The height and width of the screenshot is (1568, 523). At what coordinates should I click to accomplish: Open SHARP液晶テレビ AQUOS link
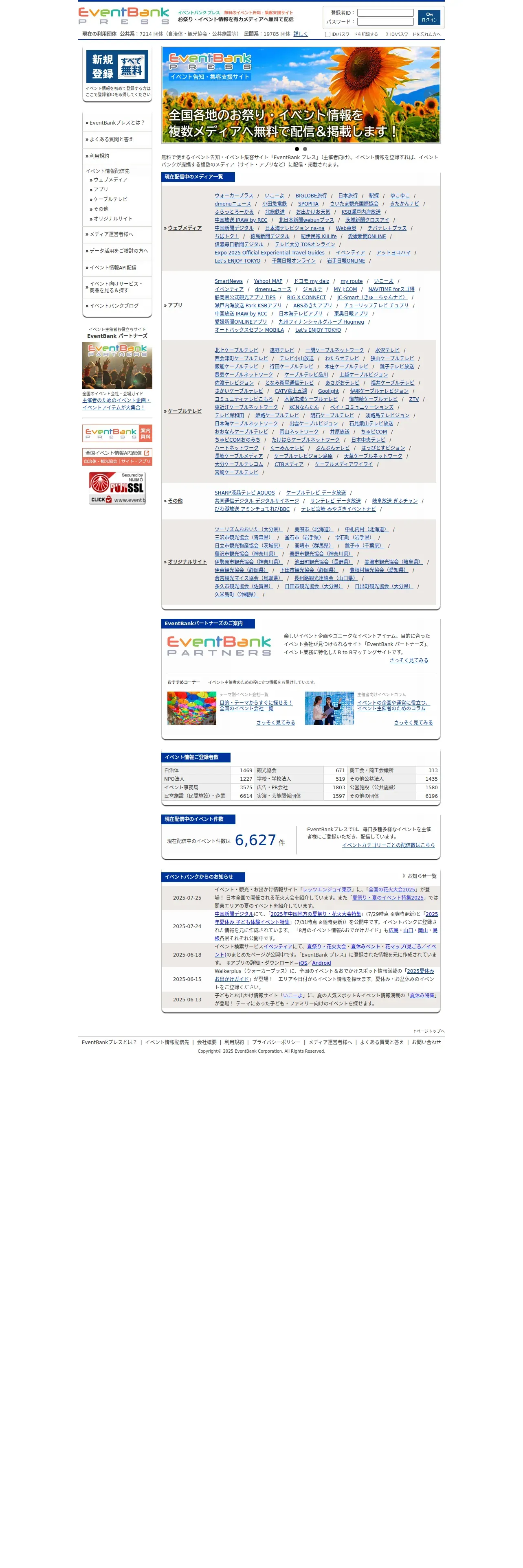pos(245,493)
